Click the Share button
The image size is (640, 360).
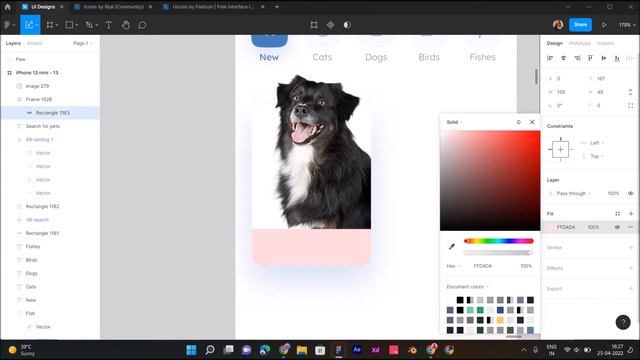(x=580, y=25)
